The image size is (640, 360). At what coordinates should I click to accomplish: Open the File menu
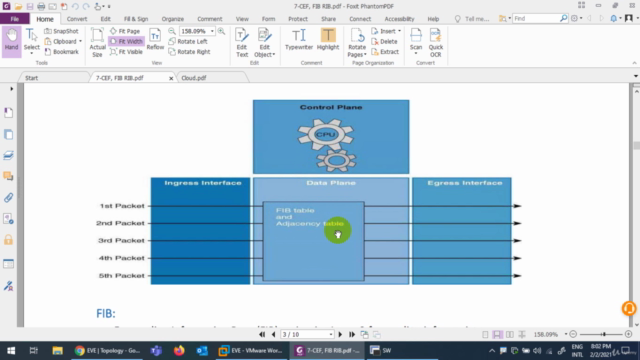(15, 19)
